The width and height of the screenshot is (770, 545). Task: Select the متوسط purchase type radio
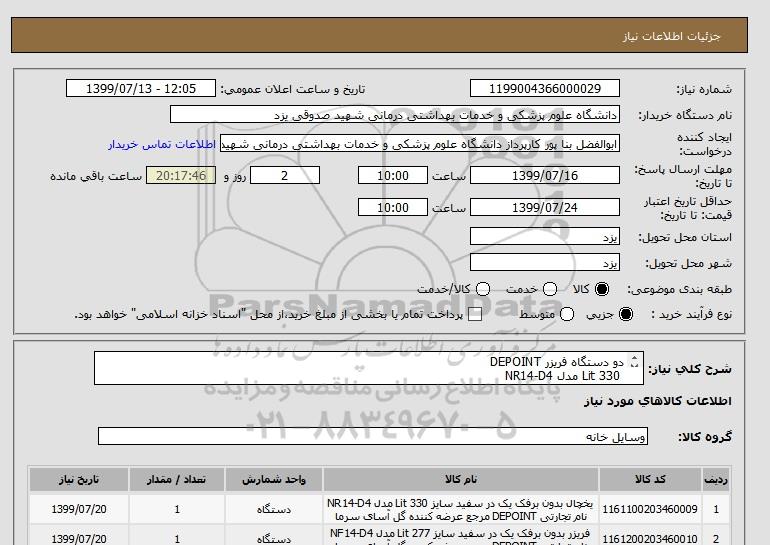567,314
